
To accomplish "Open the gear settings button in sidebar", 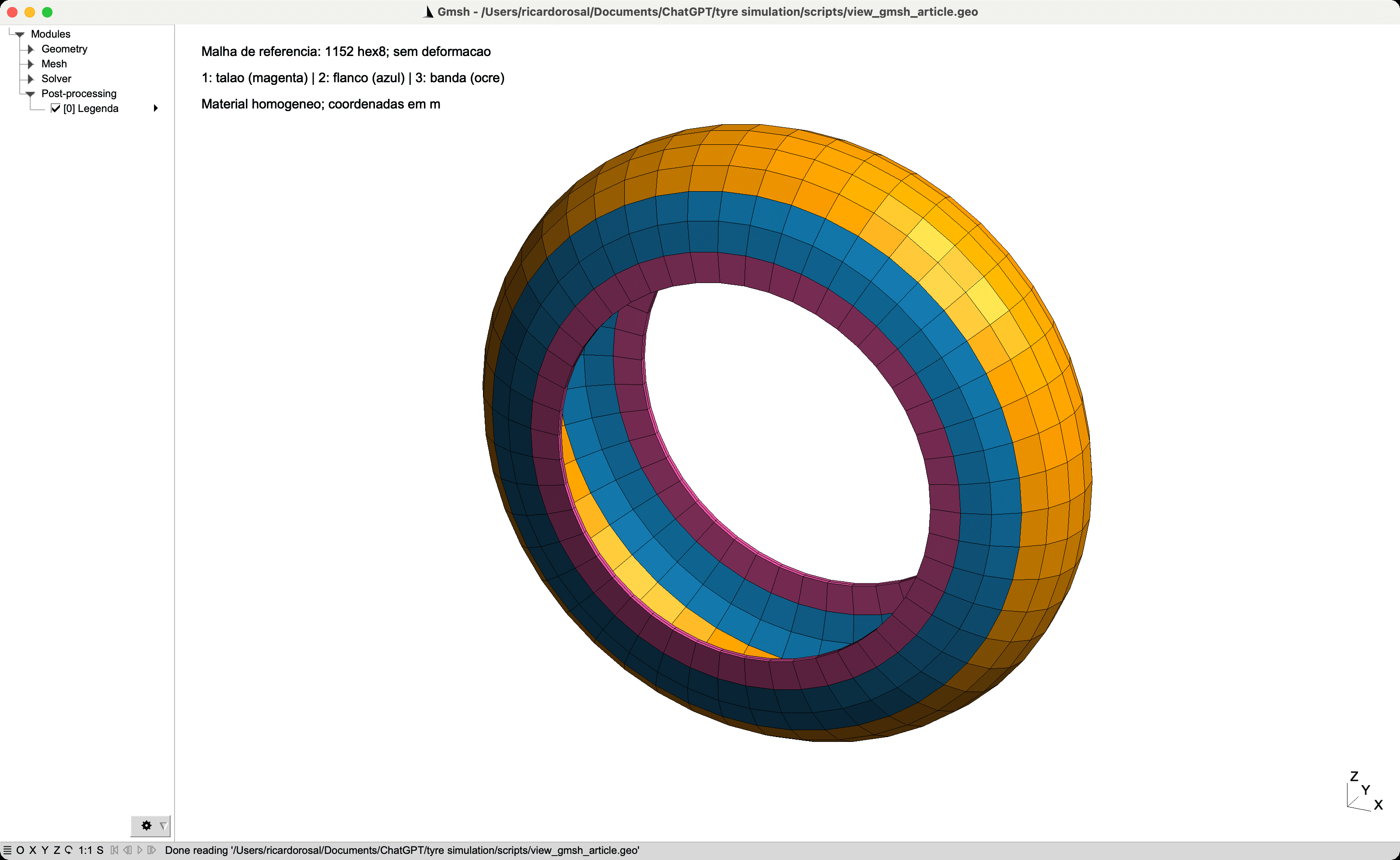I will pyautogui.click(x=146, y=825).
